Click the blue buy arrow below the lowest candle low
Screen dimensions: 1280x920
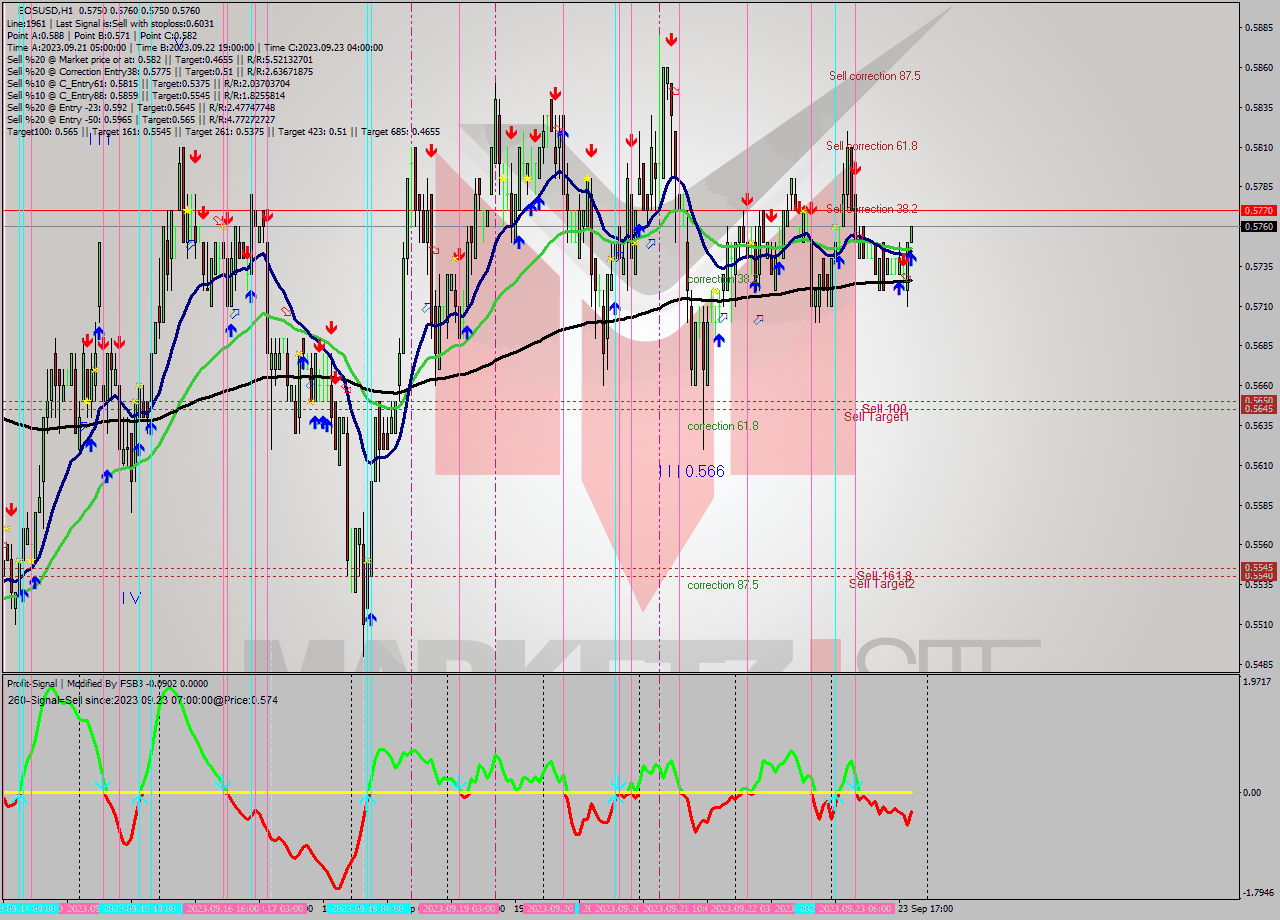(x=370, y=619)
